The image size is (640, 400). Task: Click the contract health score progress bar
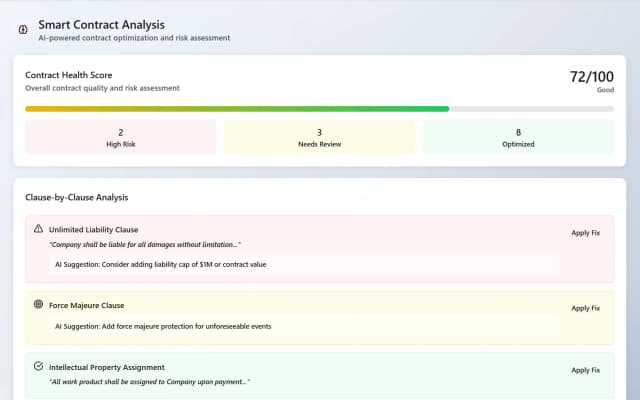tap(319, 109)
